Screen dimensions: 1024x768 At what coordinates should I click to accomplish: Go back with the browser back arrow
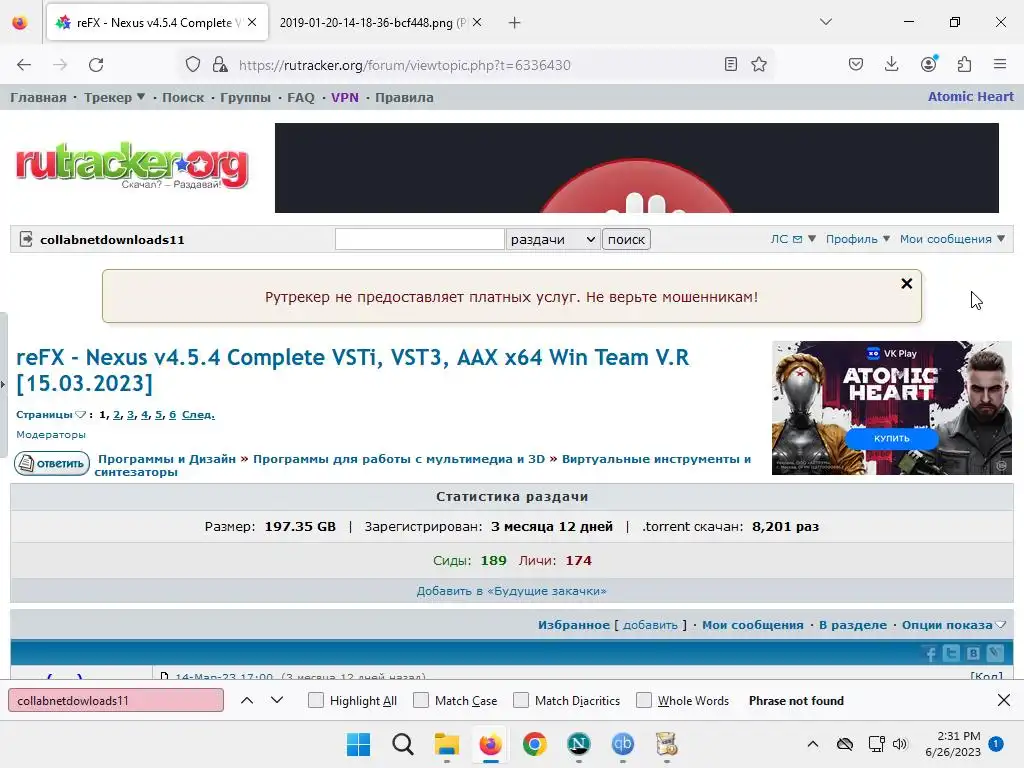pyautogui.click(x=24, y=65)
